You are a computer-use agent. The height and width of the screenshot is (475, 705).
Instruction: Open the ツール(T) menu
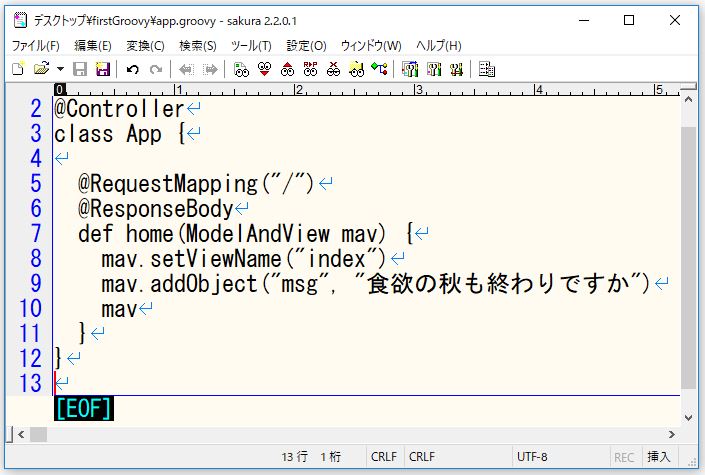pos(251,45)
